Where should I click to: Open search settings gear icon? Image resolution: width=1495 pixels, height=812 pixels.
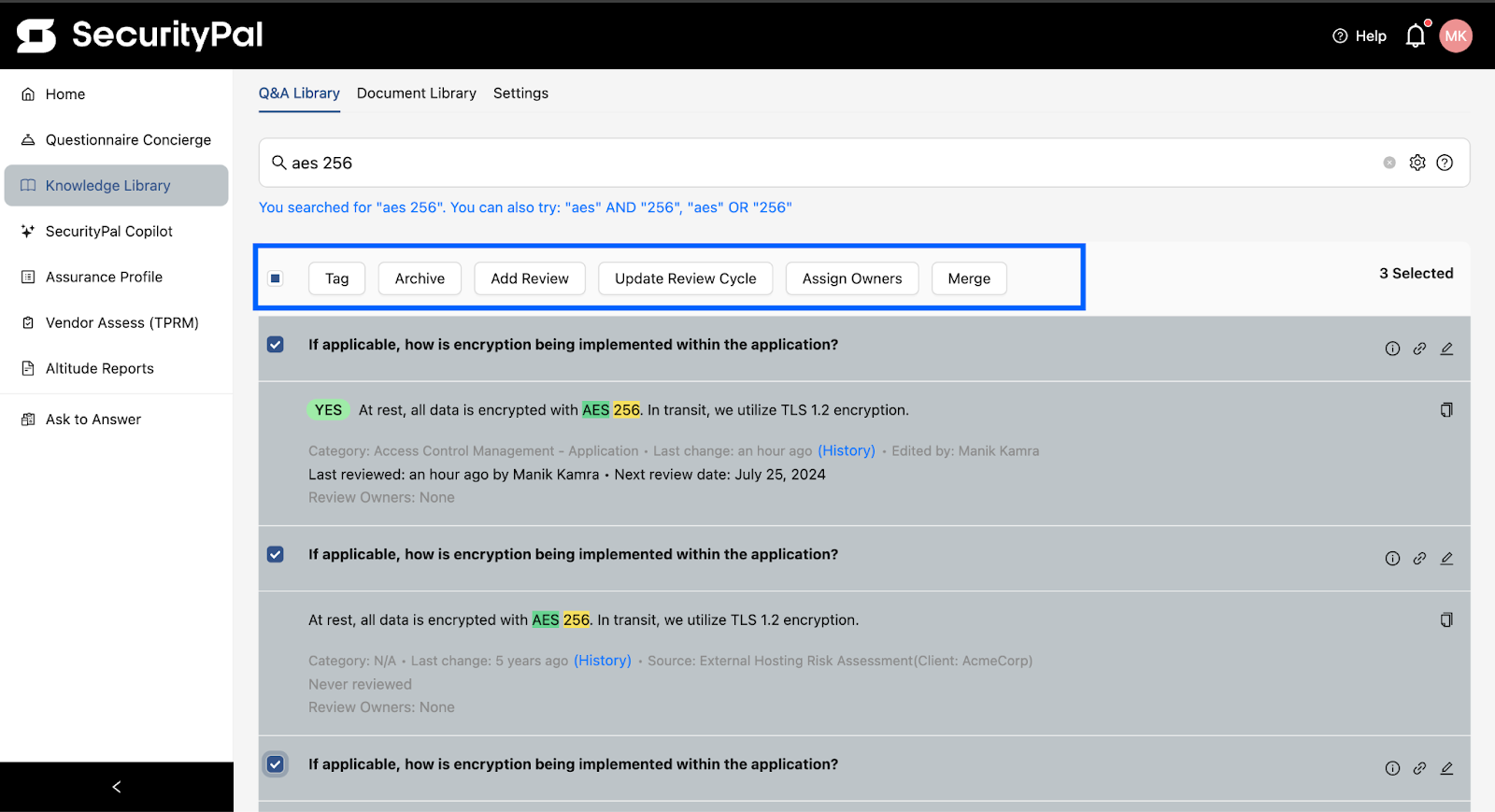(x=1417, y=163)
